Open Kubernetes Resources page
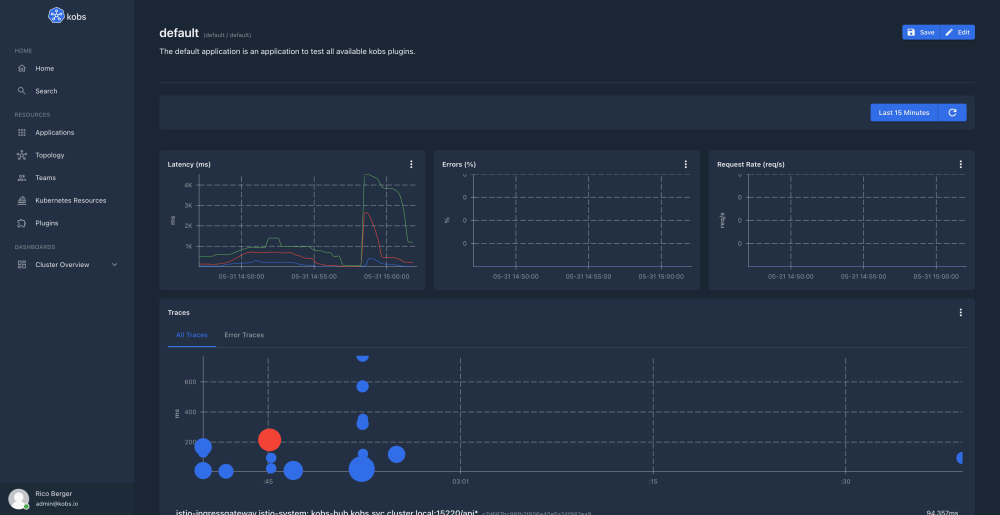This screenshot has width=1000, height=515. 70,200
